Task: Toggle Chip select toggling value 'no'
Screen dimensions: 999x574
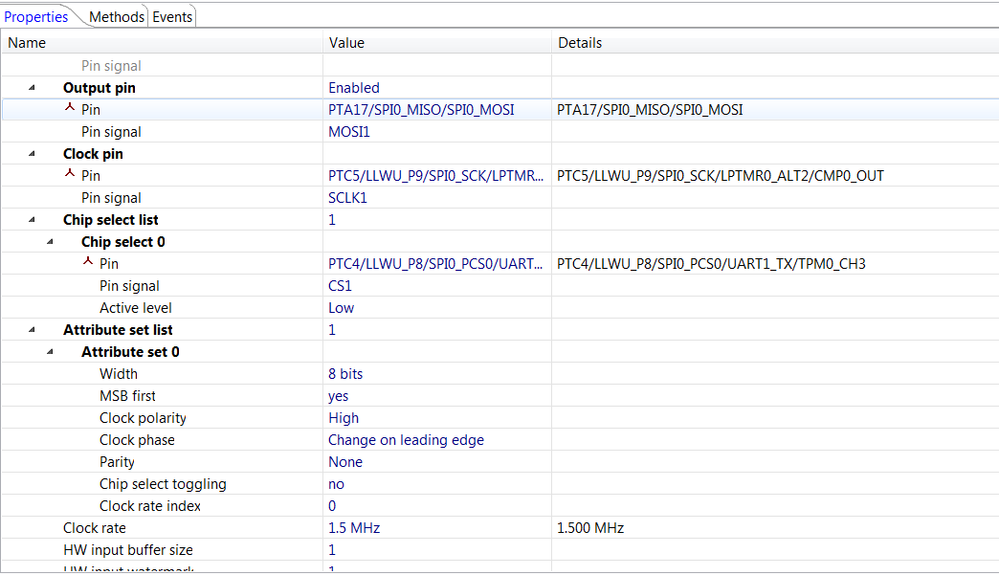Action: point(337,484)
